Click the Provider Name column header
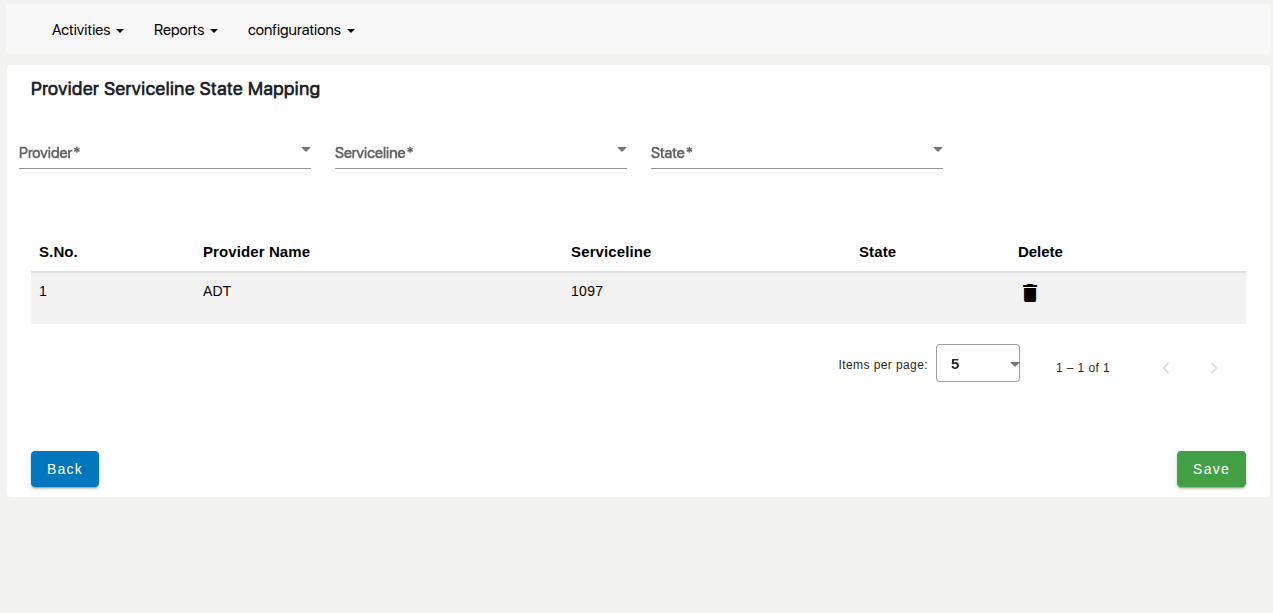Viewport: 1273px width, 613px height. [x=256, y=252]
